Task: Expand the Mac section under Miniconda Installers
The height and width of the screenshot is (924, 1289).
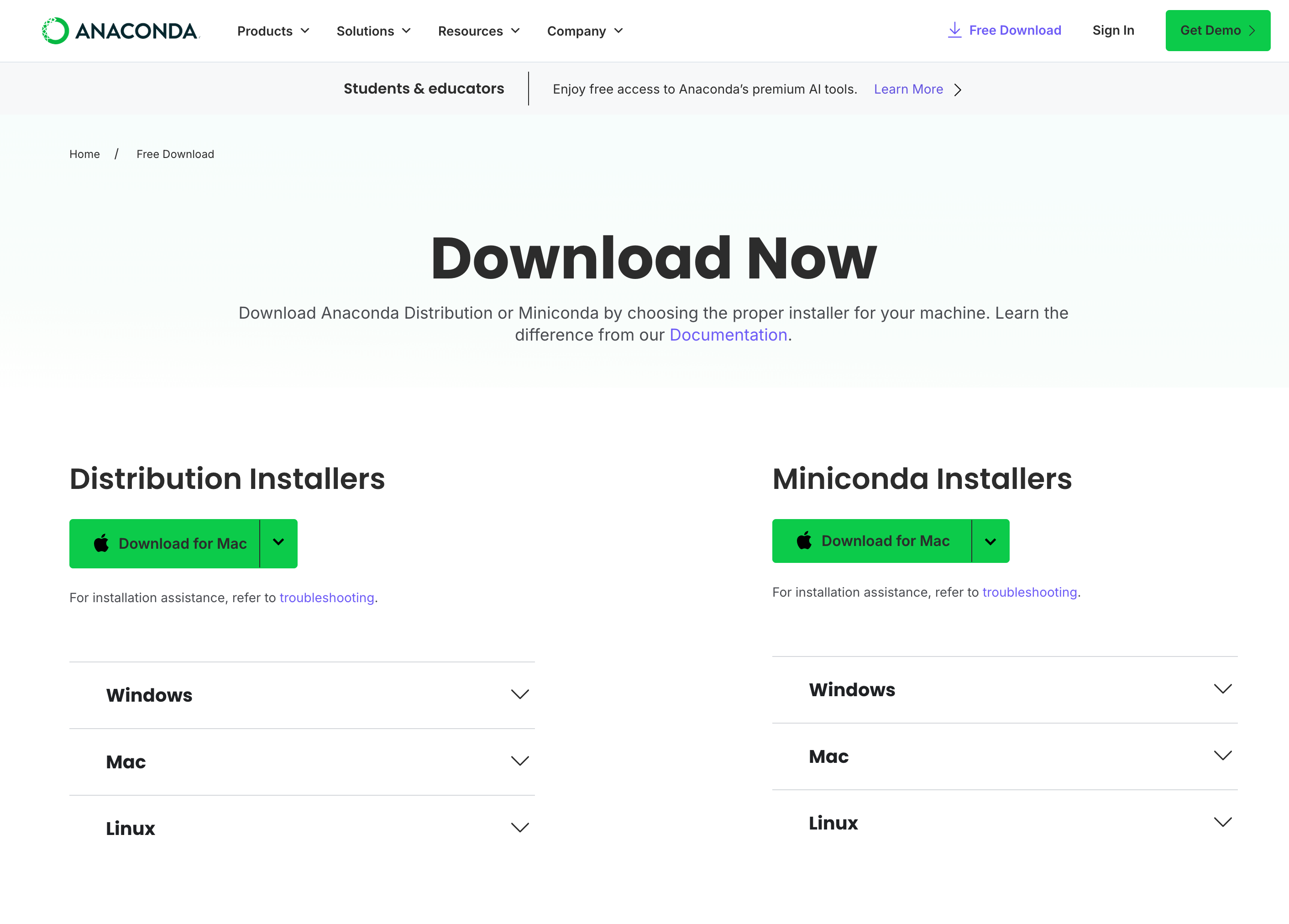Action: coord(1004,756)
